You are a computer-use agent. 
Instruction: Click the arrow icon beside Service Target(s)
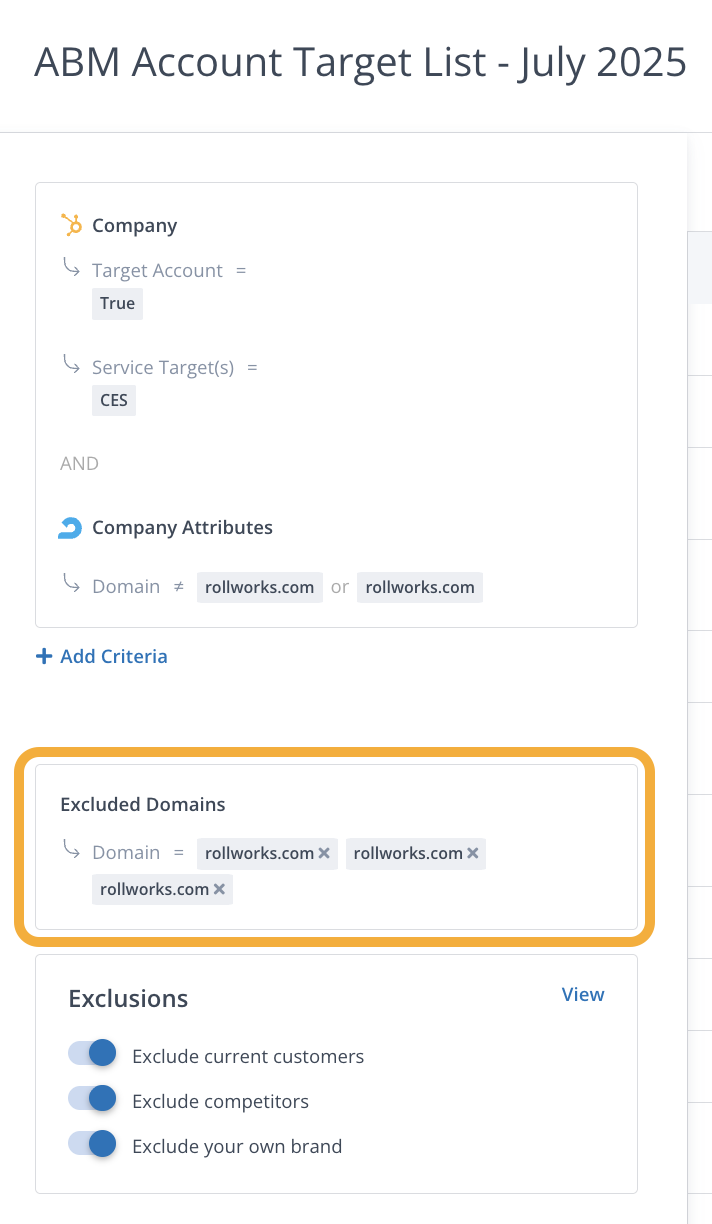pos(71,365)
